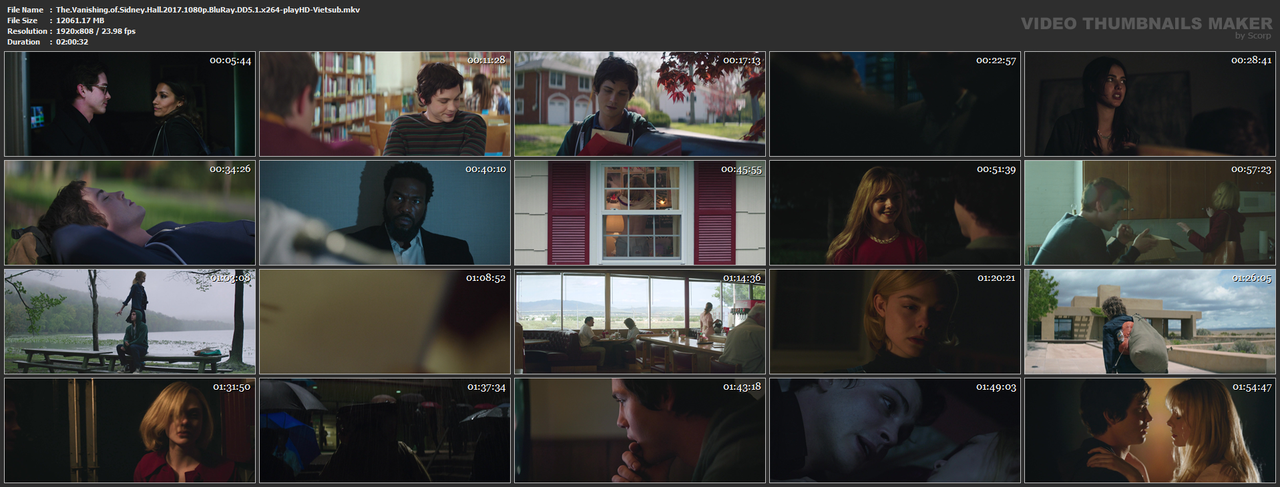This screenshot has width=1280, height=487.
Task: Select the lakeside picnic table thumbnail at 01:03:08
Action: click(x=130, y=321)
